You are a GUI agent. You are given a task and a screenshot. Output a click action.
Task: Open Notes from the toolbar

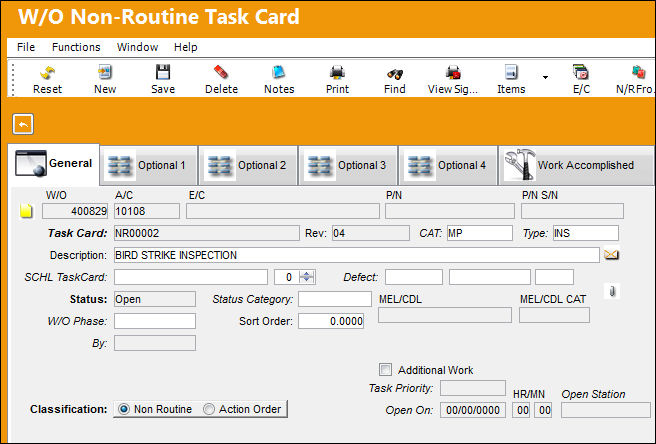pyautogui.click(x=279, y=79)
